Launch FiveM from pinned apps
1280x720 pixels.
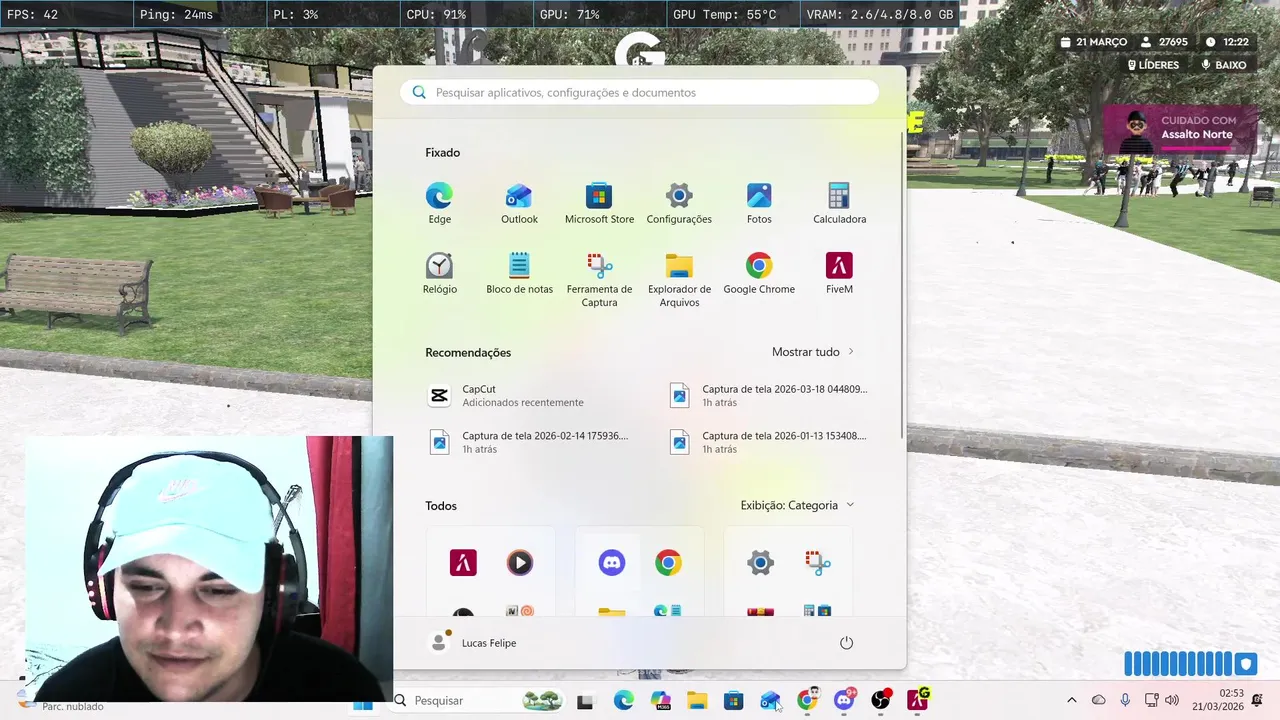click(839, 273)
